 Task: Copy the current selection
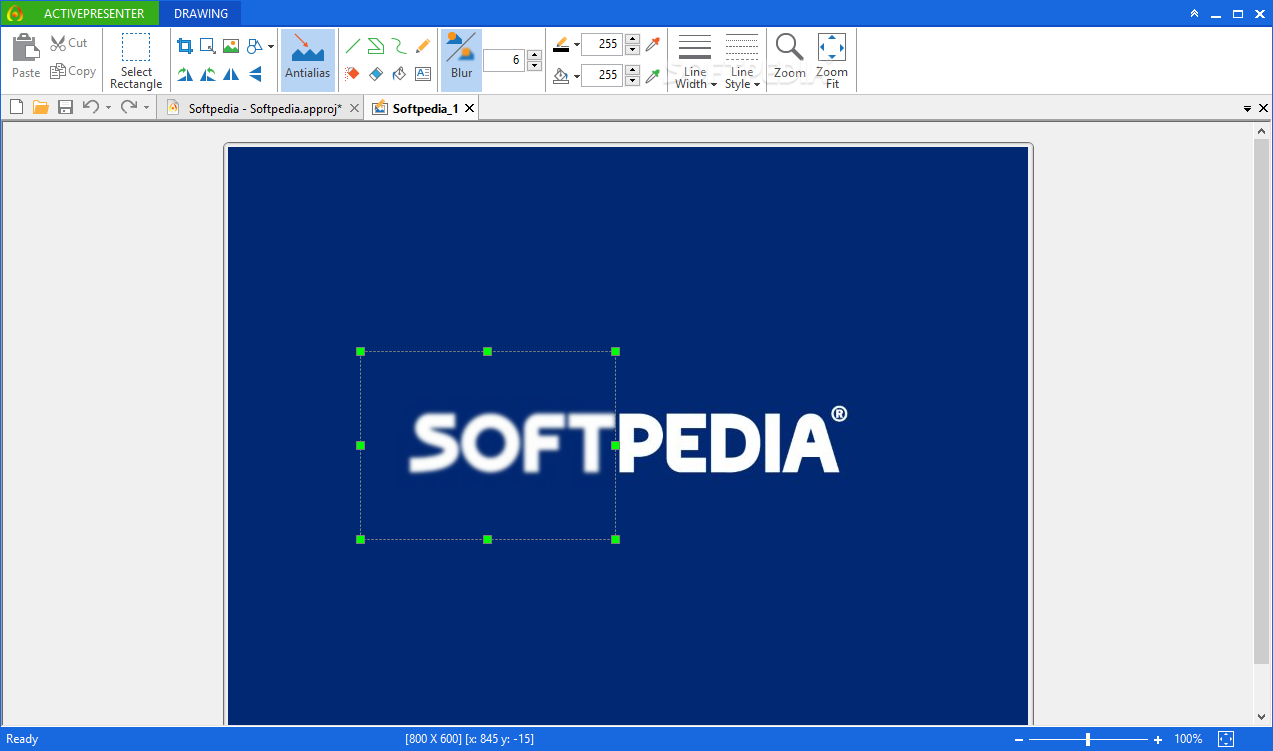pos(73,71)
